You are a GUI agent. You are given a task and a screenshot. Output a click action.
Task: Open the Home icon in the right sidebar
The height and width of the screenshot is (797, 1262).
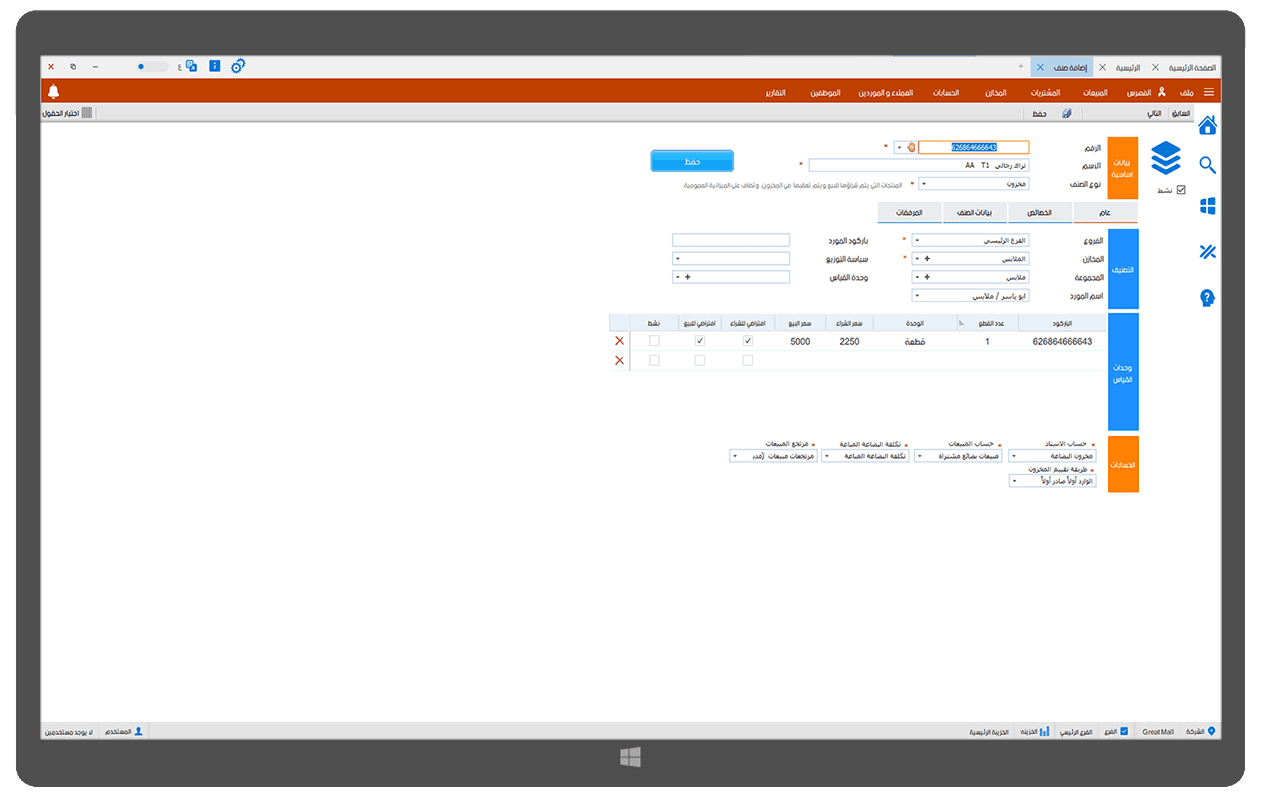pos(1207,125)
